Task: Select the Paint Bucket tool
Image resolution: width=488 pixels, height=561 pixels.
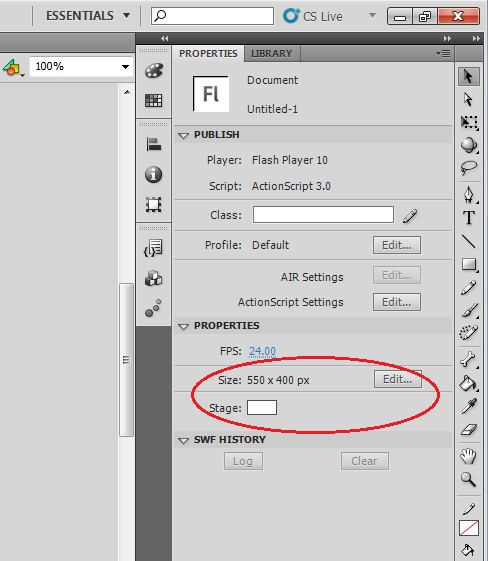Action: point(468,383)
